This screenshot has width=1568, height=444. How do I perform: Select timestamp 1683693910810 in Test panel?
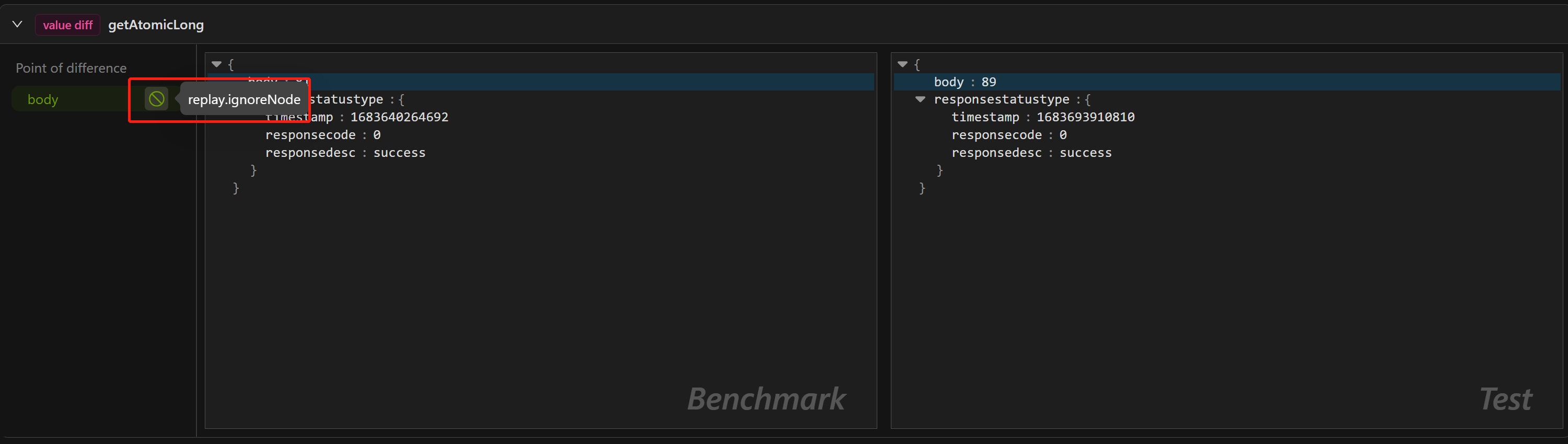[x=1043, y=117]
